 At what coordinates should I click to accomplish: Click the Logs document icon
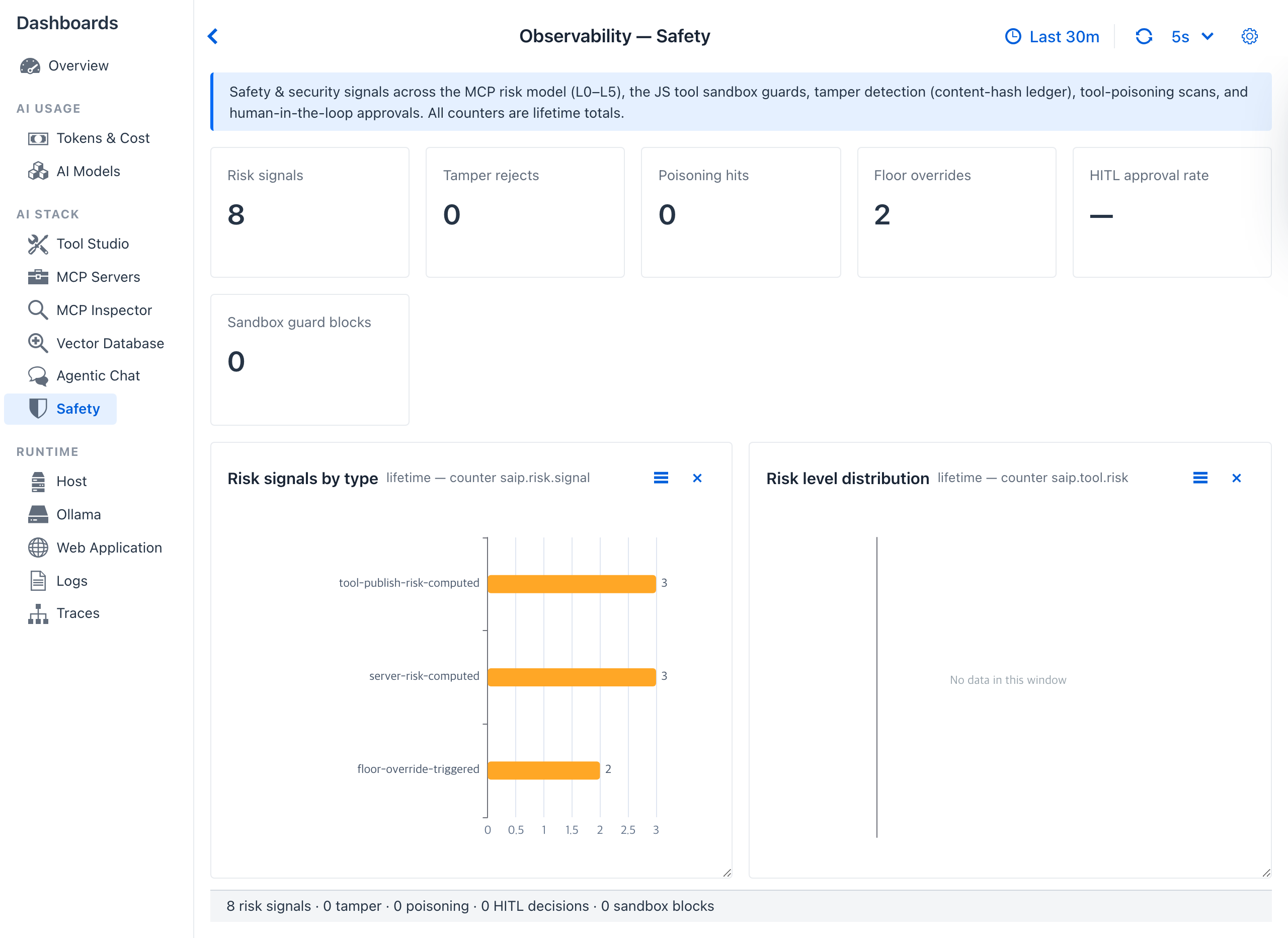[x=38, y=581]
